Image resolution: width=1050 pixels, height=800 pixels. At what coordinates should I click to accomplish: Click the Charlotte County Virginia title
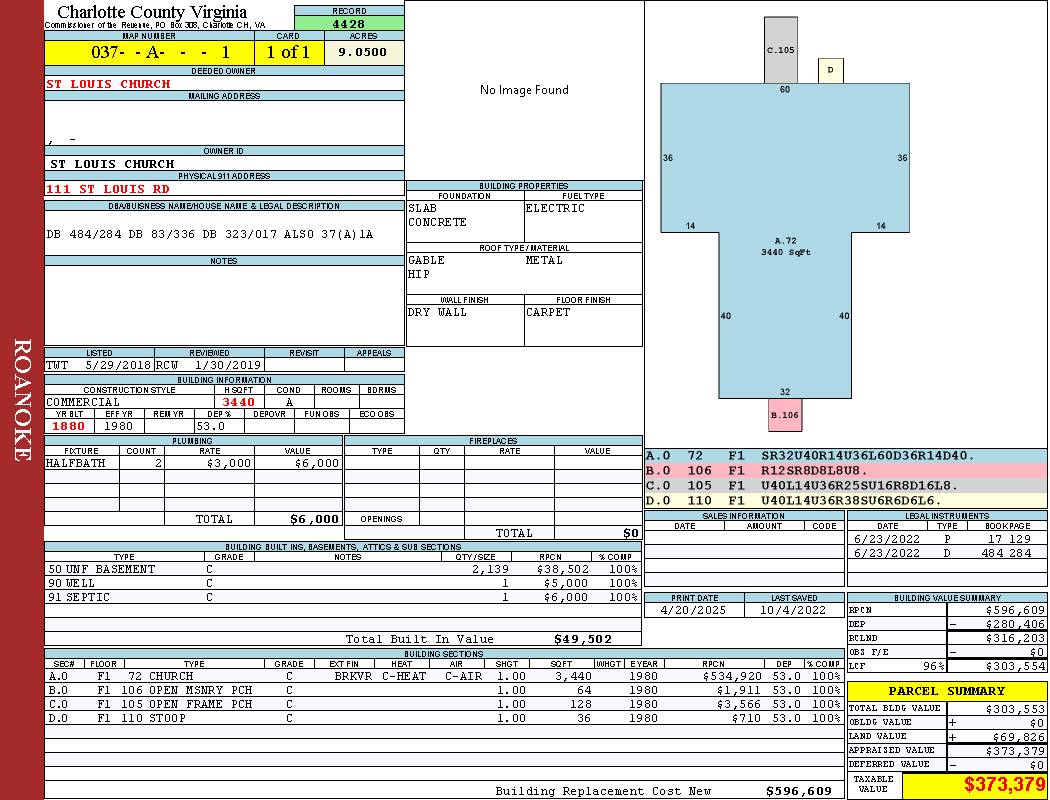152,12
